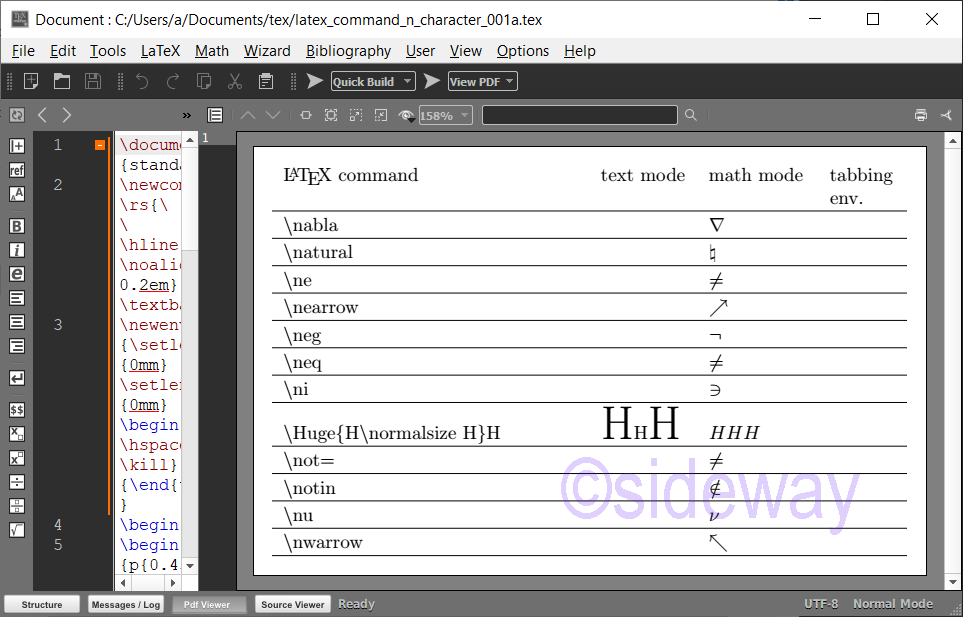The height and width of the screenshot is (617, 963).
Task: Insert square root from left toolbar
Action: 17,530
